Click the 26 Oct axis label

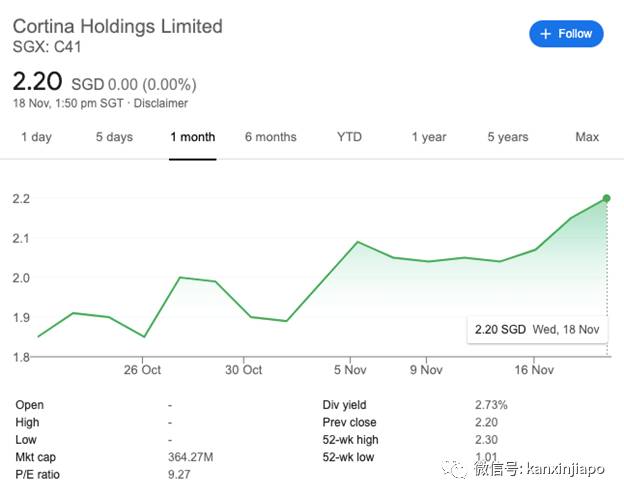click(143, 369)
